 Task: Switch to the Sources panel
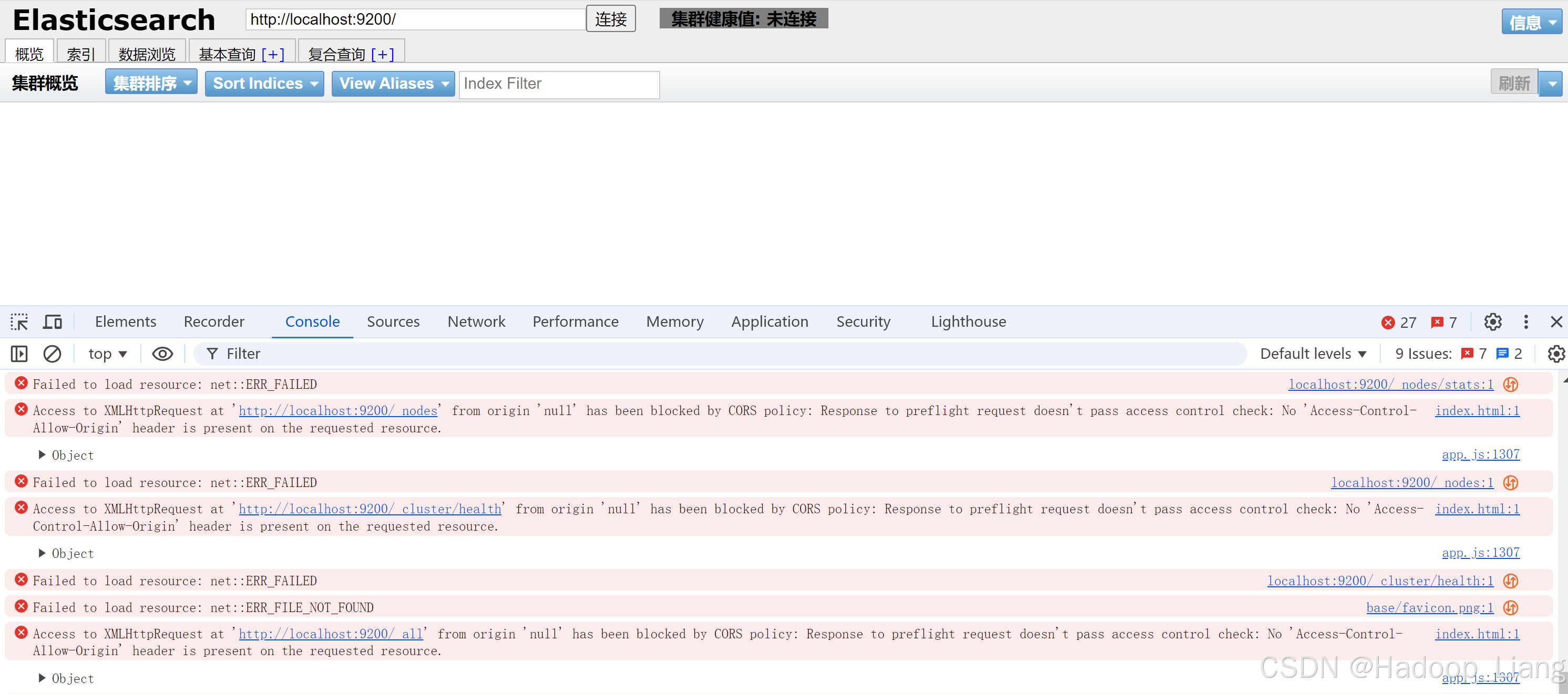click(393, 322)
